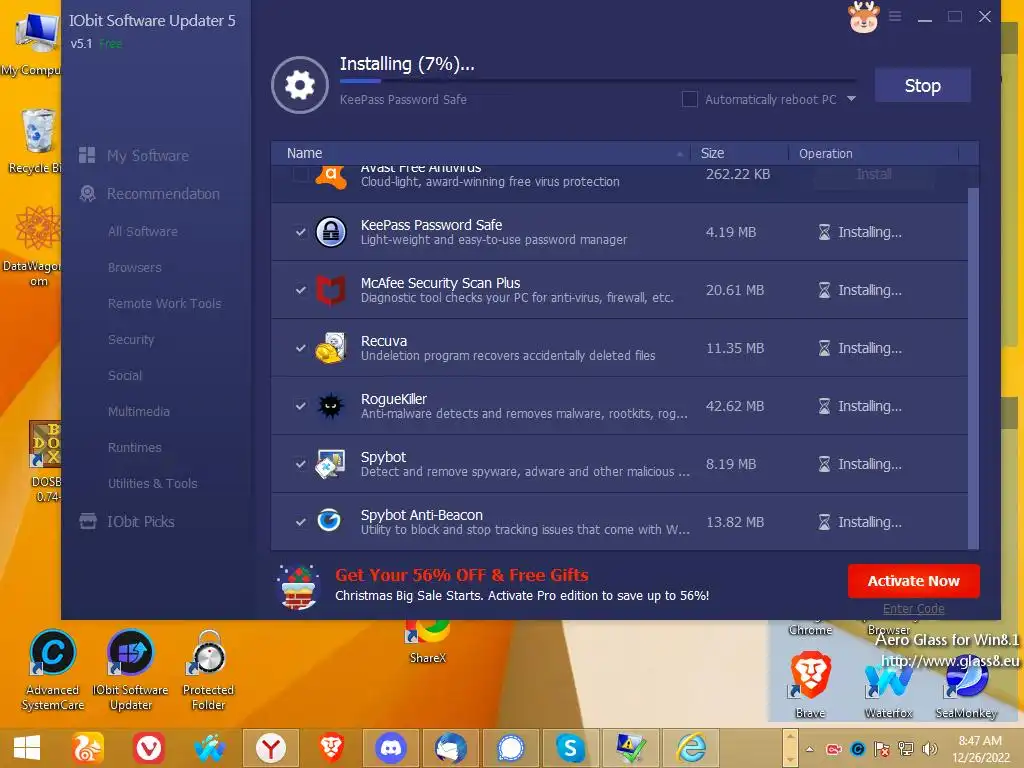Select Multimedia category in sidebar
The height and width of the screenshot is (768, 1024).
tap(138, 411)
